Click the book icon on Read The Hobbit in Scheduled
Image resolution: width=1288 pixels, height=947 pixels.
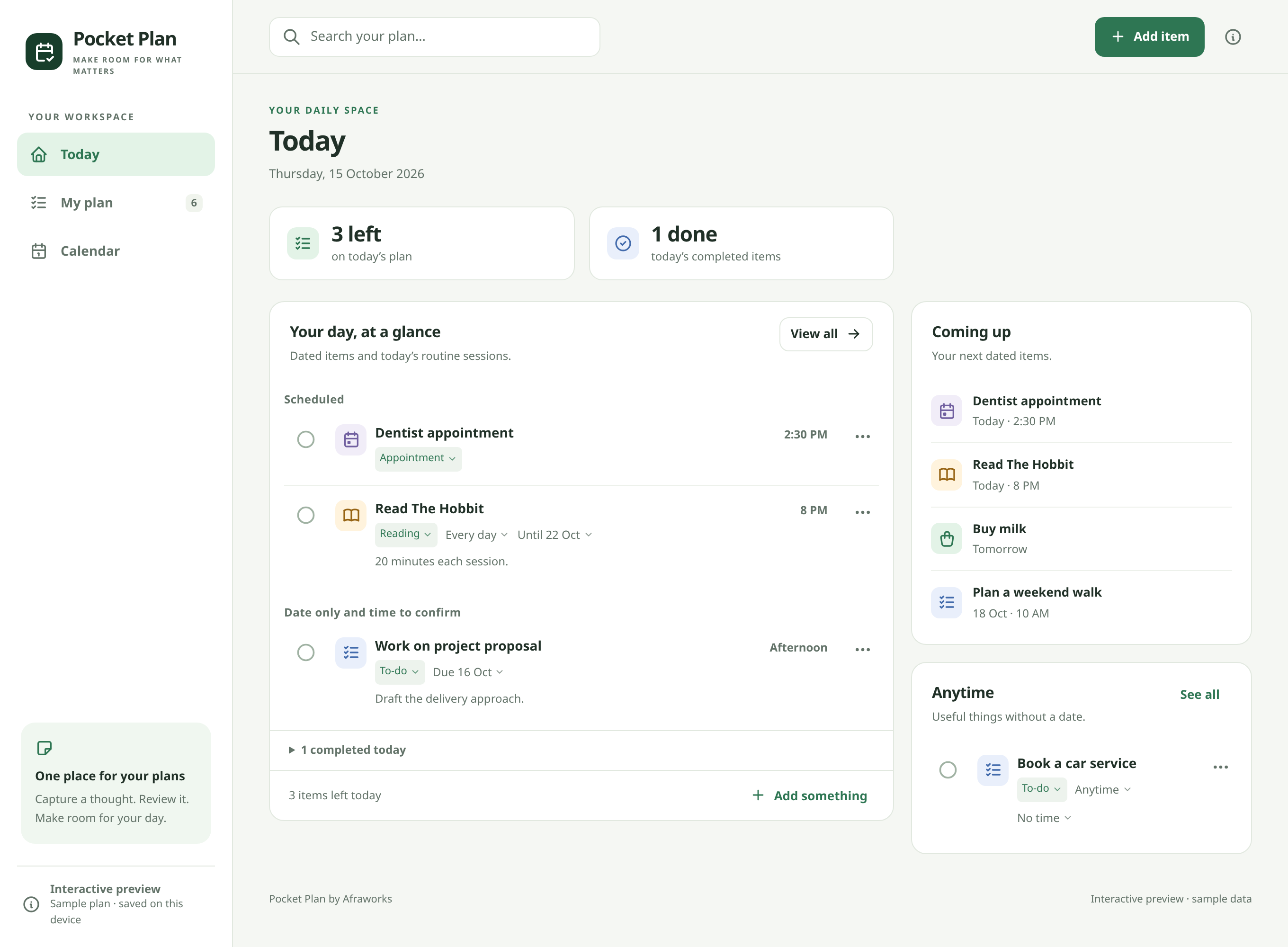tap(351, 515)
